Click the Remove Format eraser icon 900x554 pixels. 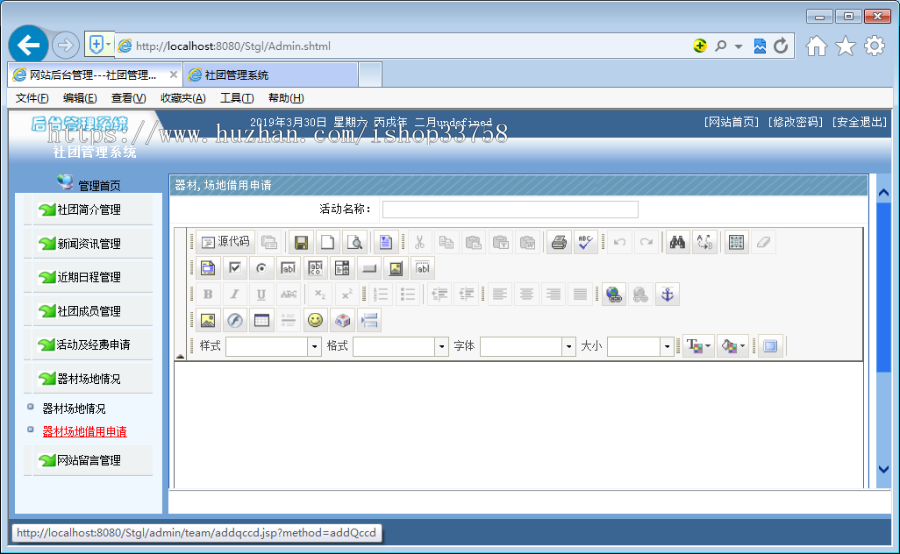[763, 242]
